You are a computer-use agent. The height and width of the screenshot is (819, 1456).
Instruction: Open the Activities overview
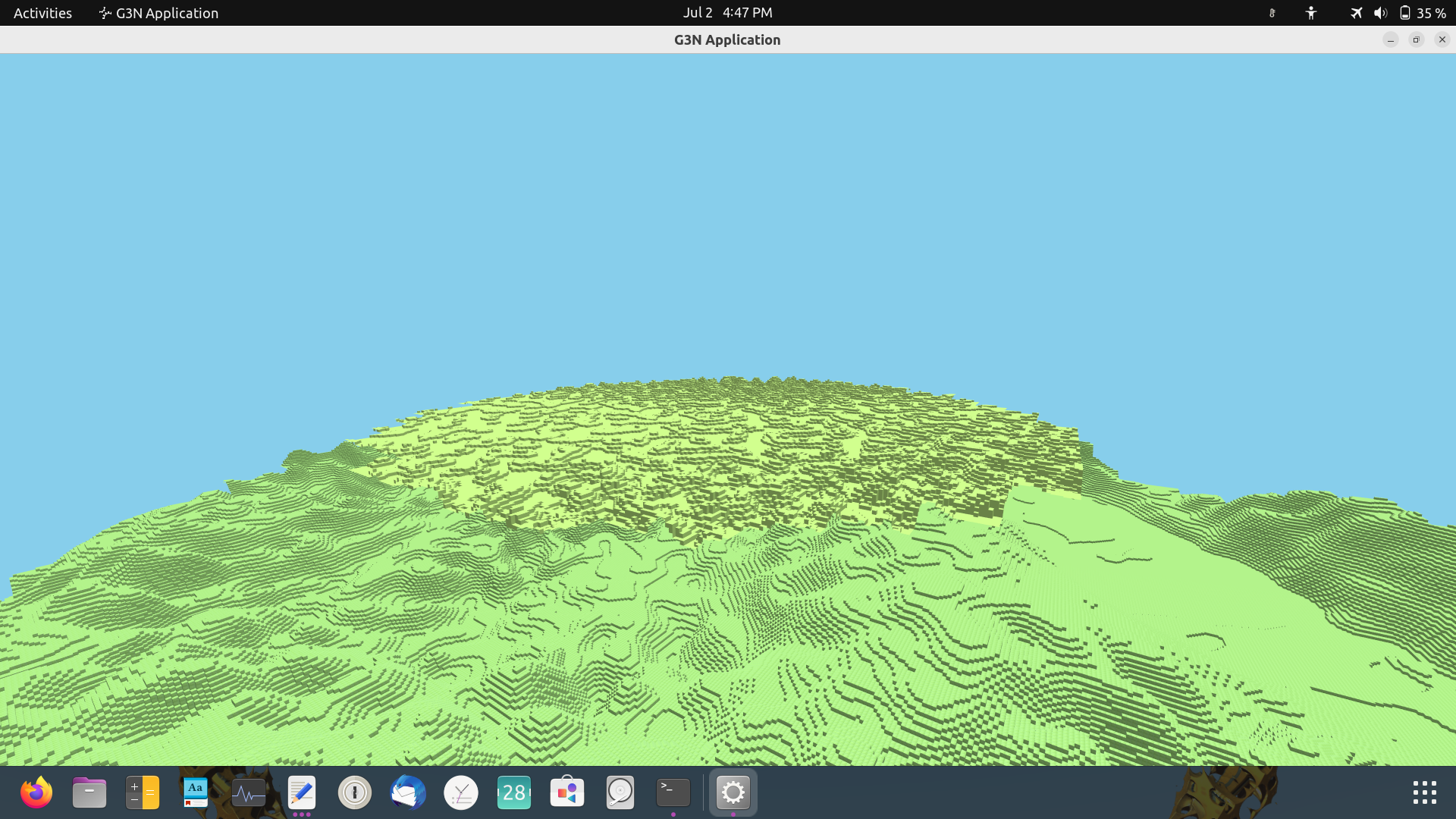[42, 13]
